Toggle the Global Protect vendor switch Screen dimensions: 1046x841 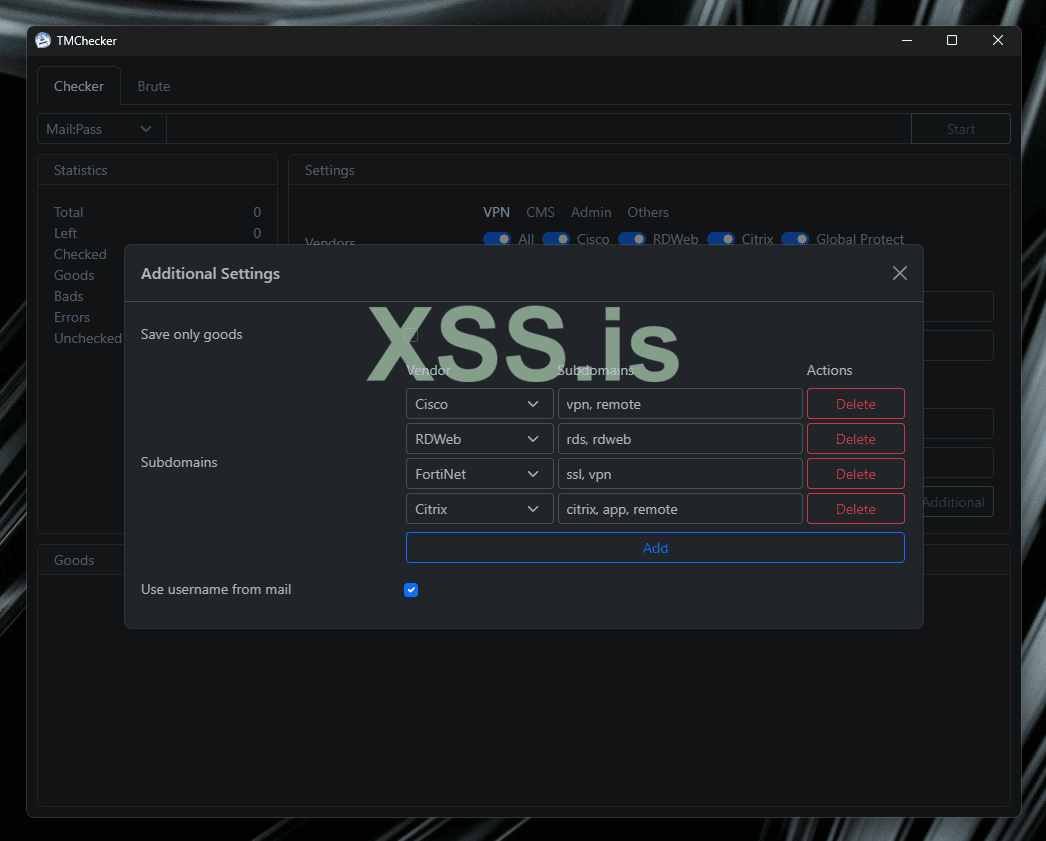click(795, 240)
